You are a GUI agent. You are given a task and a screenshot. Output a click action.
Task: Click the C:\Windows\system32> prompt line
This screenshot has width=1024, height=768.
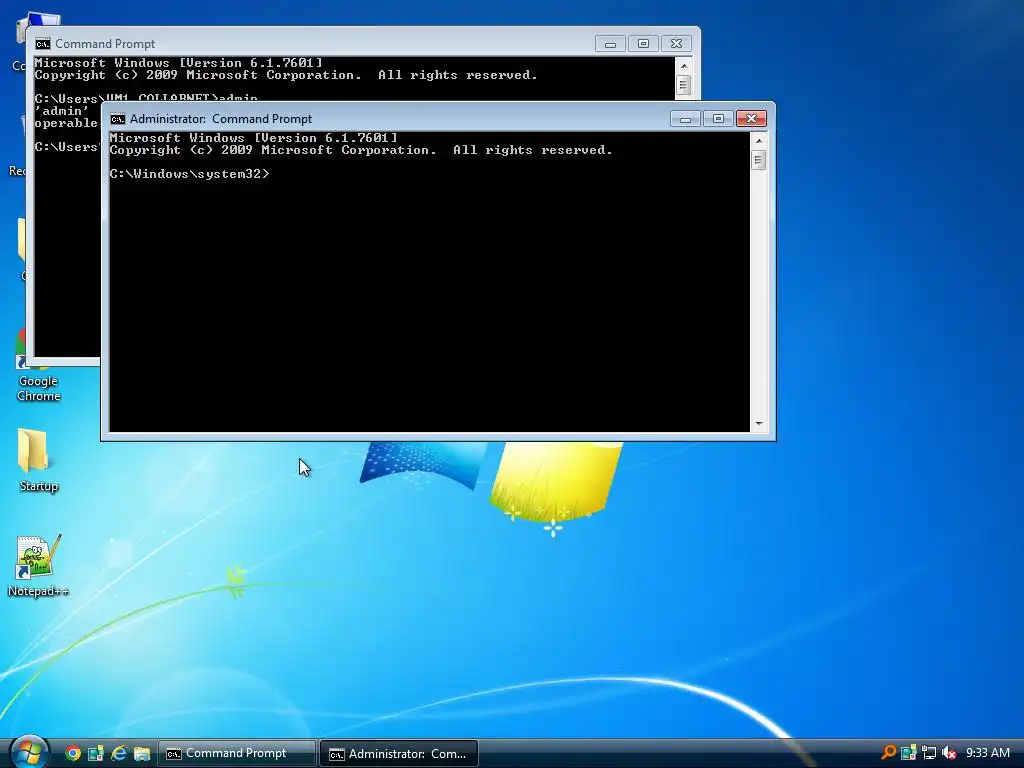(189, 174)
